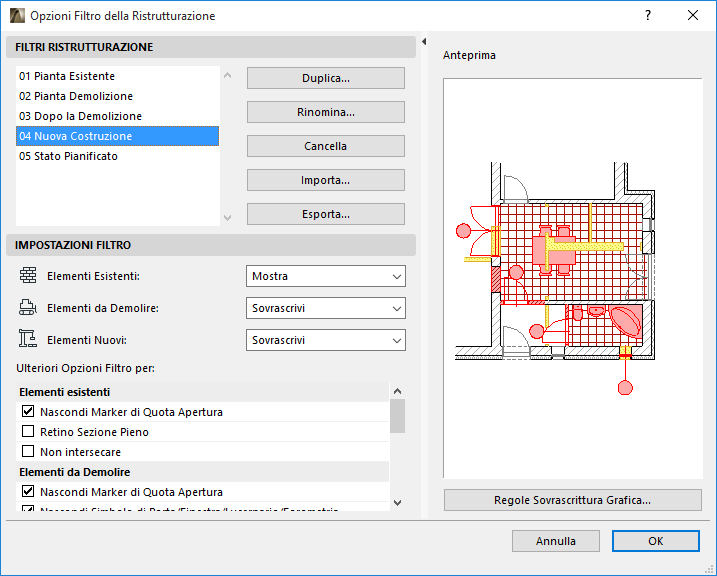Collapse the FILTRI RISTRUTTURAZIONE section header

pos(211,47)
